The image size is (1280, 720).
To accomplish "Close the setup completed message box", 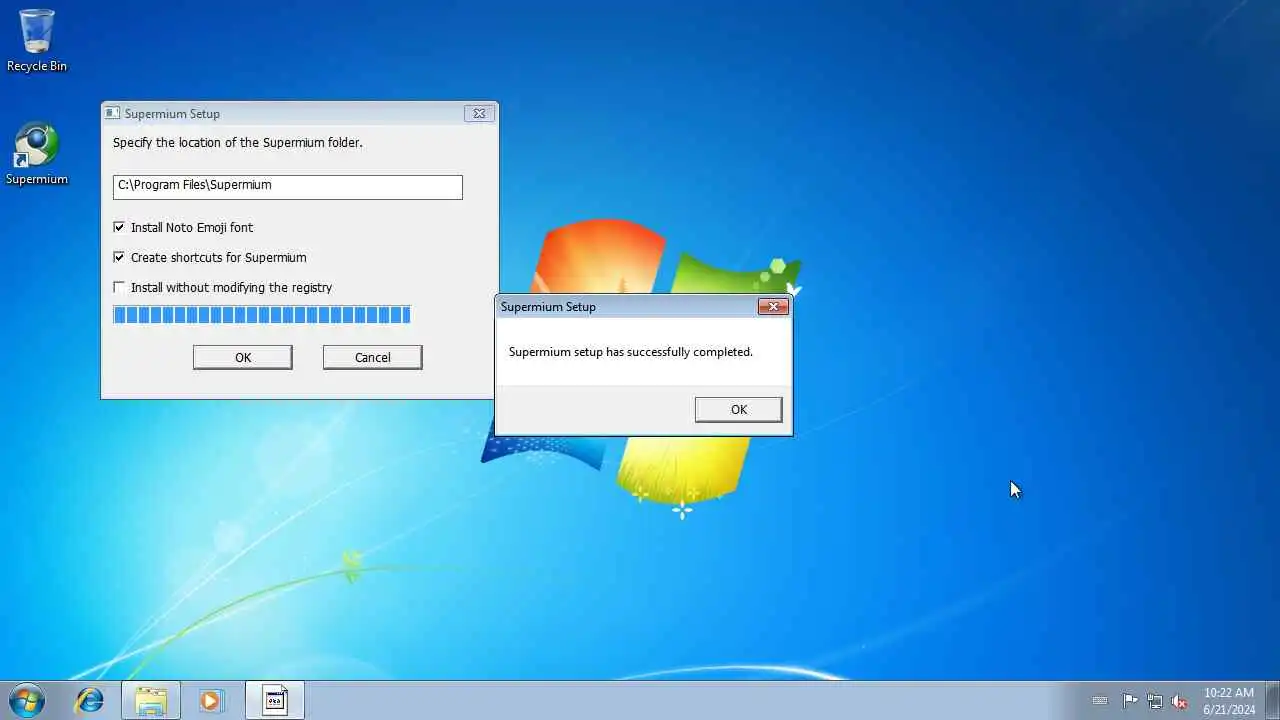I will point(773,307).
